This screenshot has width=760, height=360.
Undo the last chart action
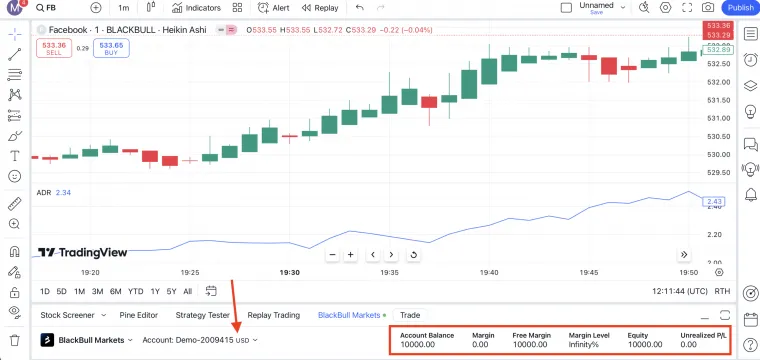pos(359,8)
